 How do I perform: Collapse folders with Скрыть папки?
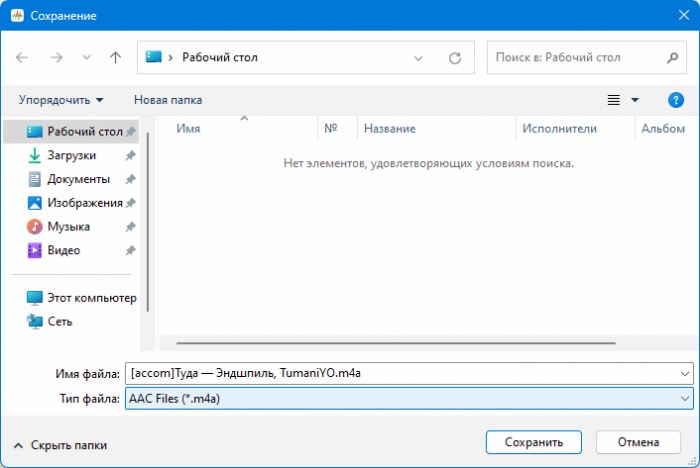(61, 445)
